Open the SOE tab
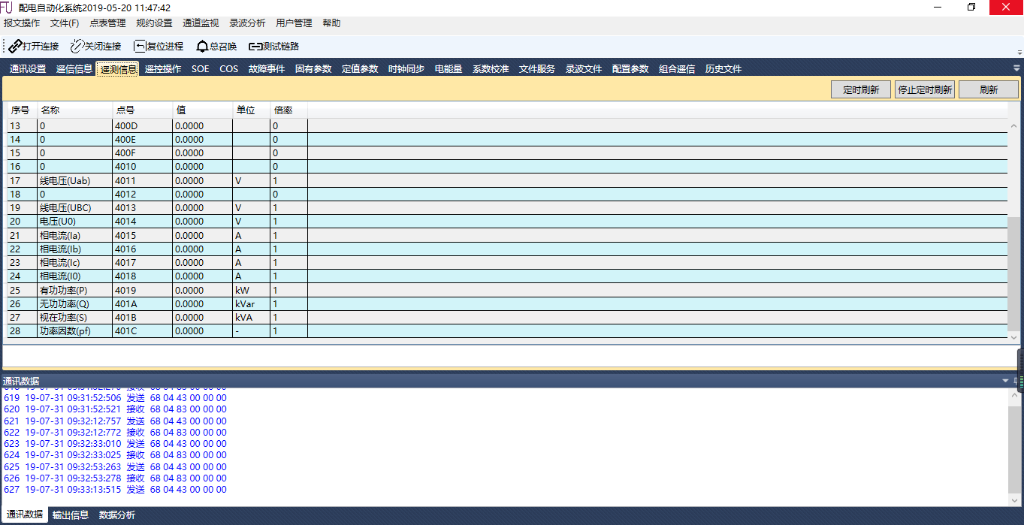The image size is (1024, 525). click(x=200, y=69)
